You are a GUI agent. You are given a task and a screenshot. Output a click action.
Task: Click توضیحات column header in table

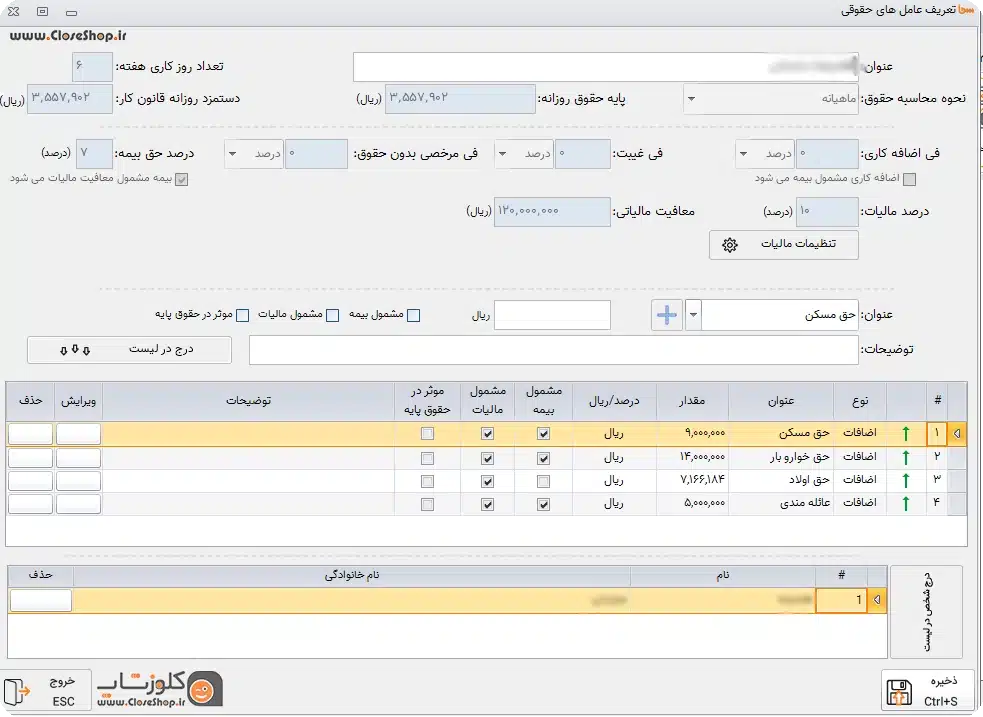(x=248, y=401)
